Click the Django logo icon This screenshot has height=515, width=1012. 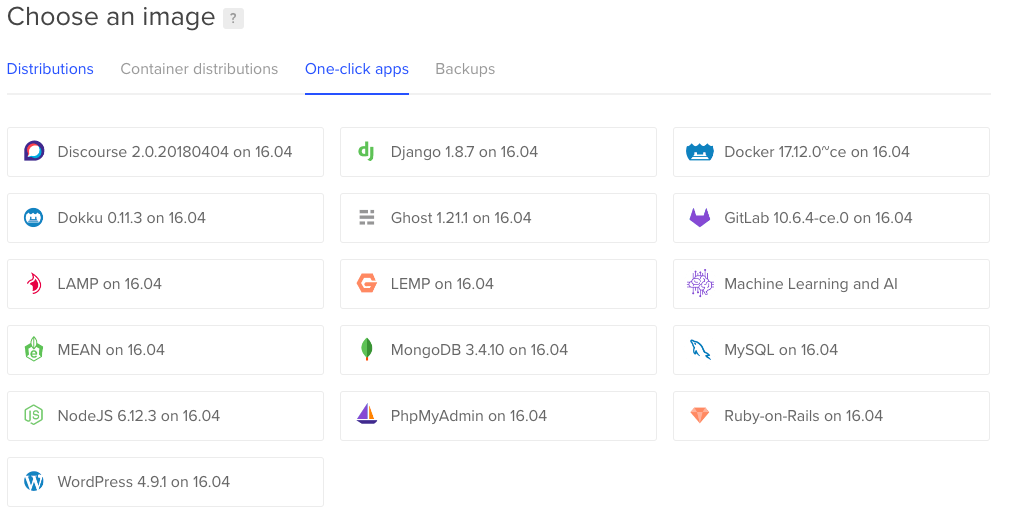click(x=367, y=152)
